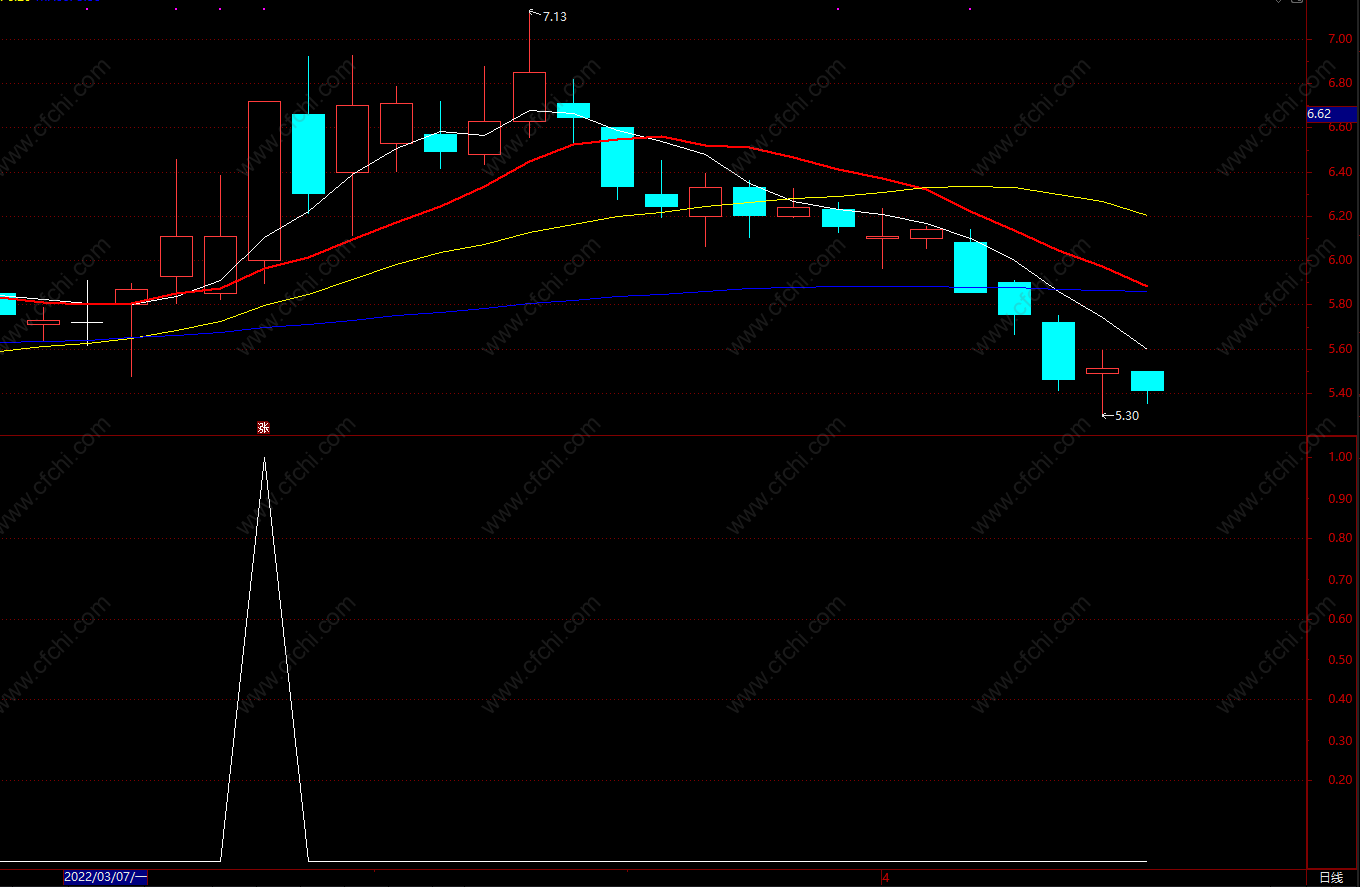Viewport: 1360px width, 887px height.
Task: Select the 2022/03/07 date label
Action: 105,877
